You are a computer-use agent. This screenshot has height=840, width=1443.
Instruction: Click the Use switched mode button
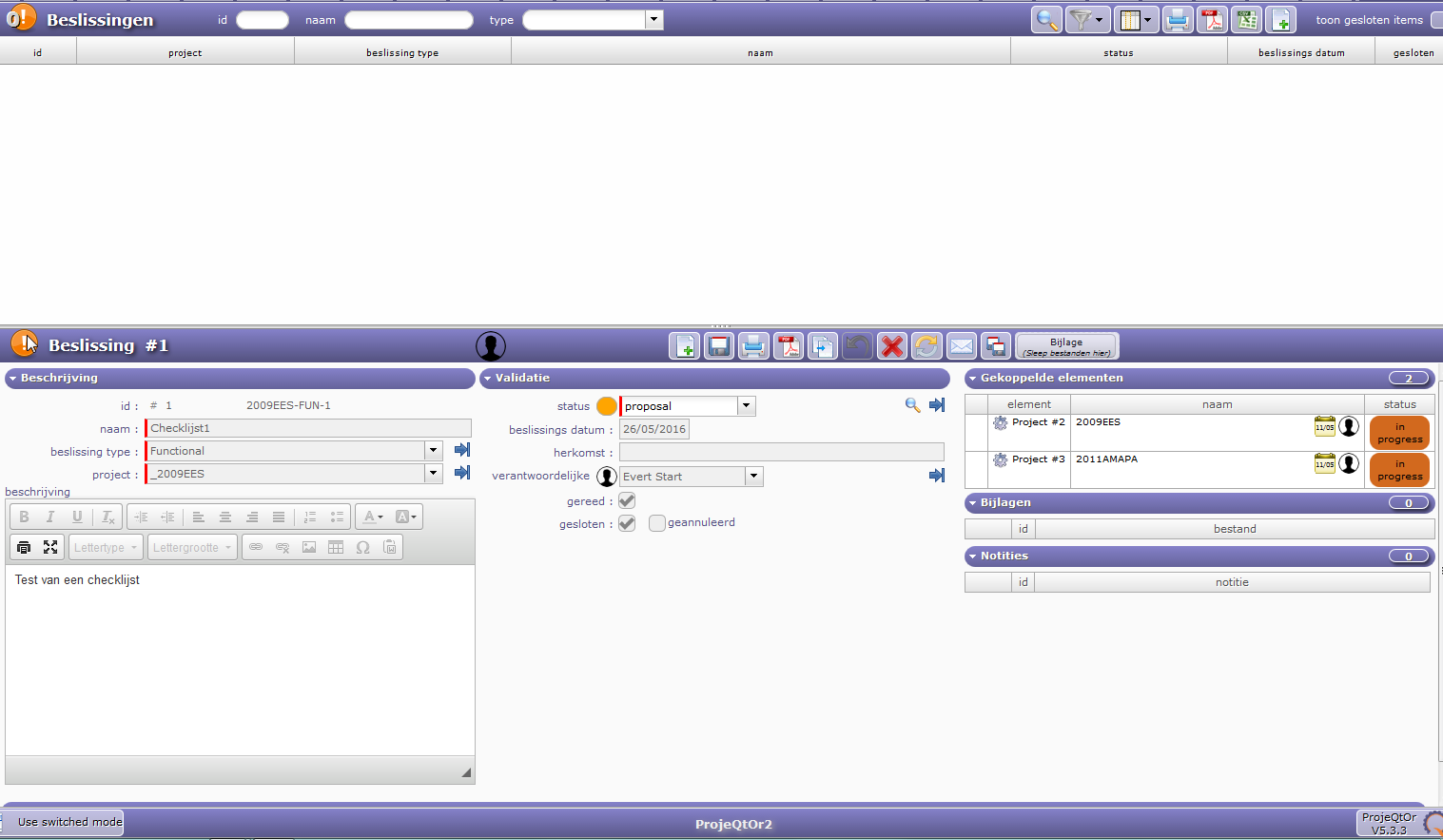pyautogui.click(x=69, y=822)
